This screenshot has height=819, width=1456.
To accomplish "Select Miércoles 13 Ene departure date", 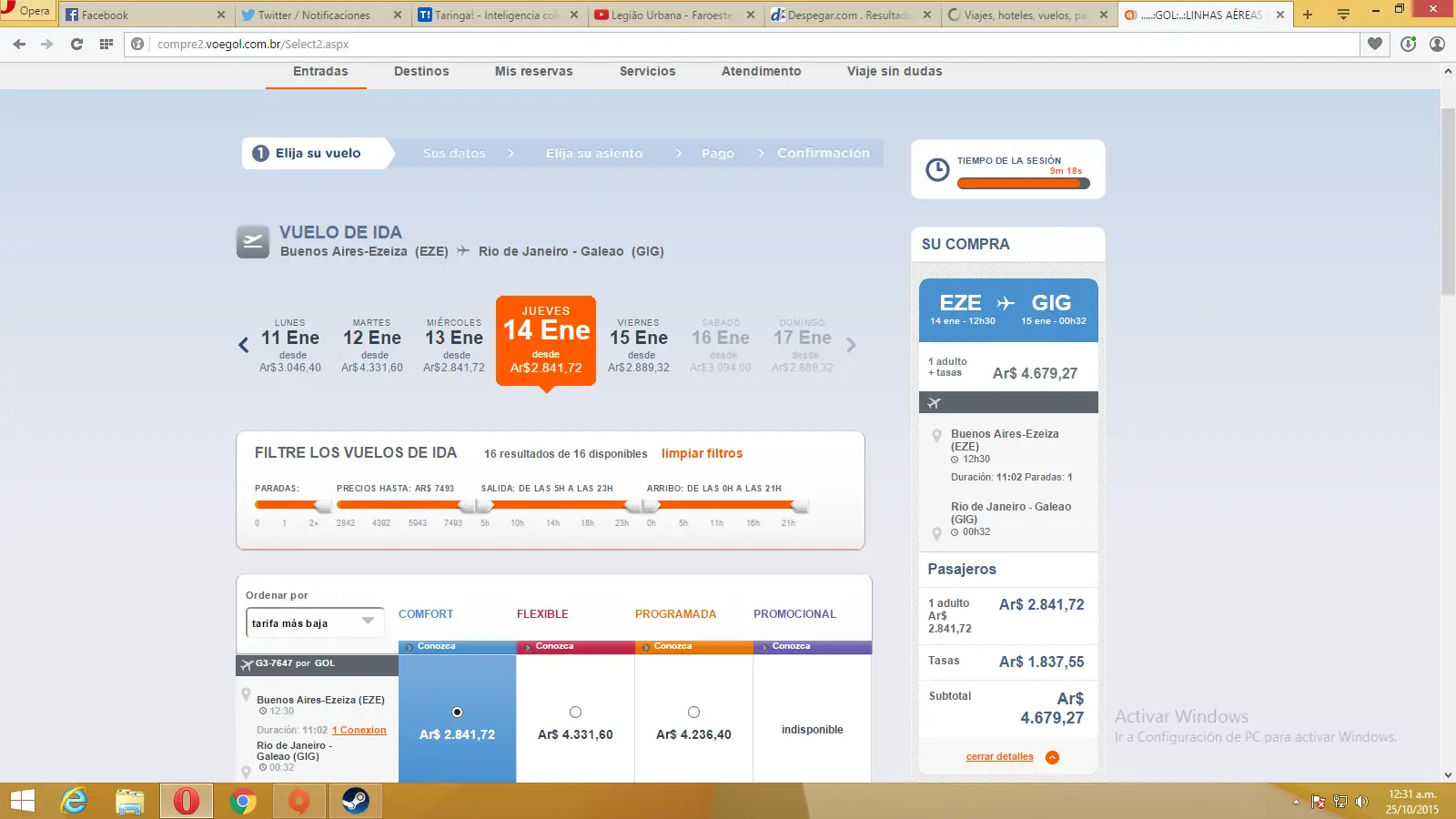I will click(454, 345).
